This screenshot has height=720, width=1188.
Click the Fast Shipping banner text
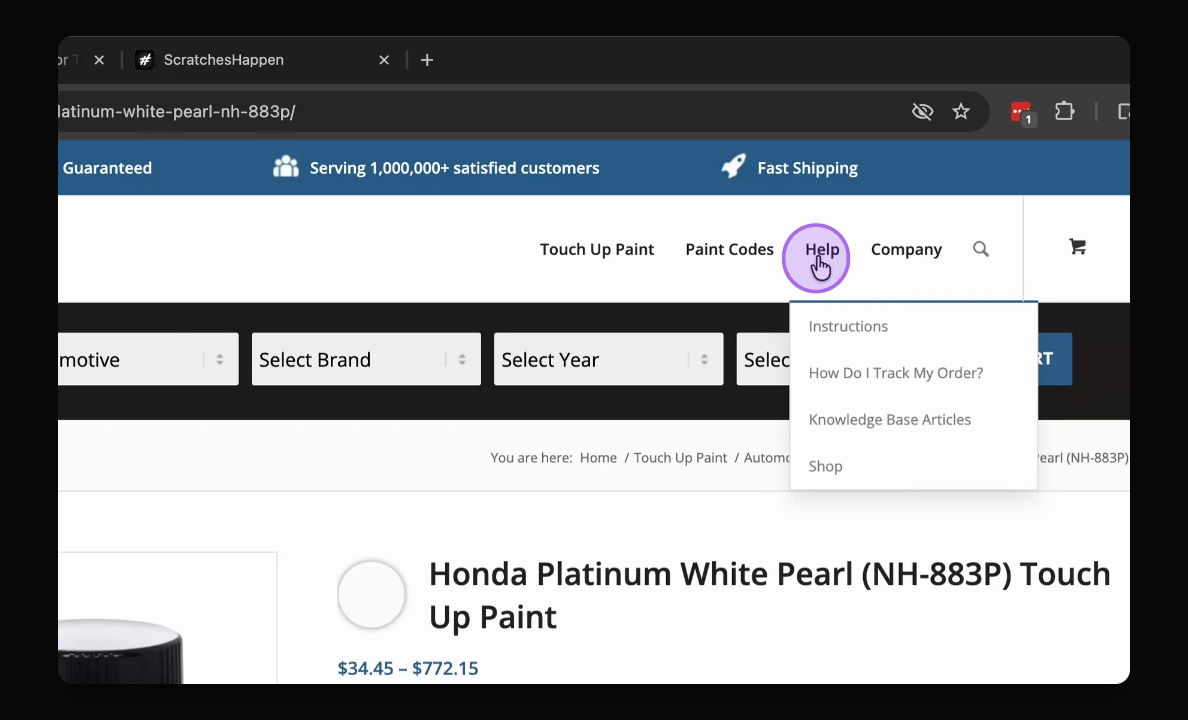(808, 168)
